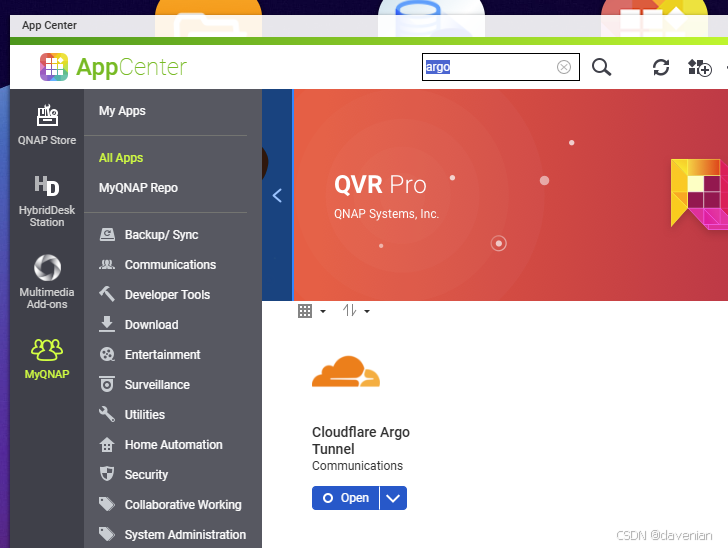Click the QNAP Systems, Inc. banner text
This screenshot has width=728, height=548.
click(386, 214)
